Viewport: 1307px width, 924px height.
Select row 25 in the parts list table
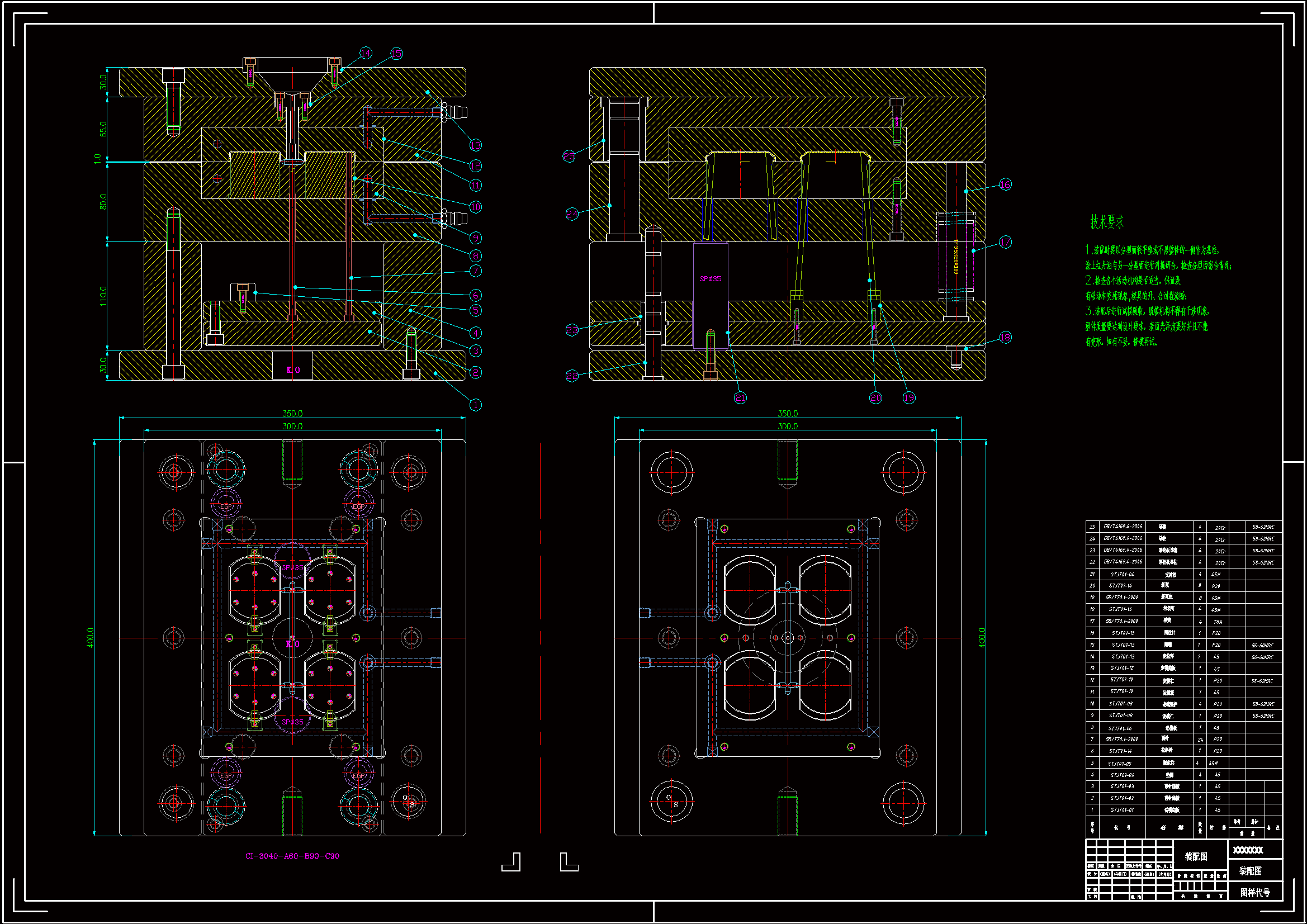(1183, 527)
